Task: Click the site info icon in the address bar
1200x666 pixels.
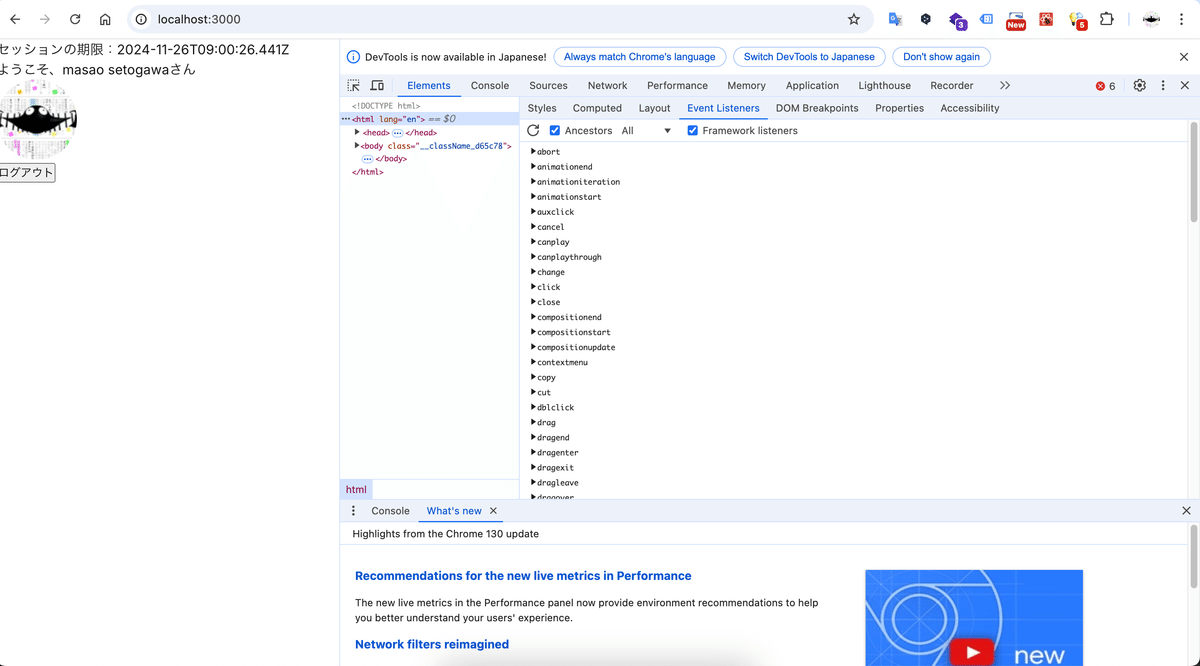Action: point(142,19)
